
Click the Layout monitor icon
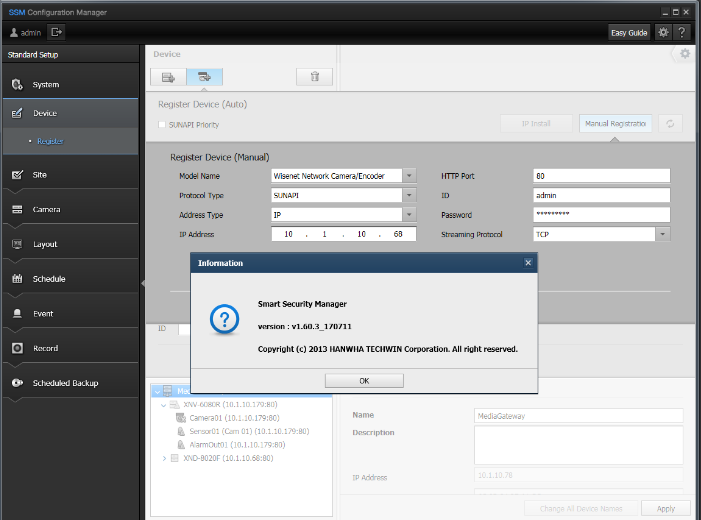click(x=17, y=244)
